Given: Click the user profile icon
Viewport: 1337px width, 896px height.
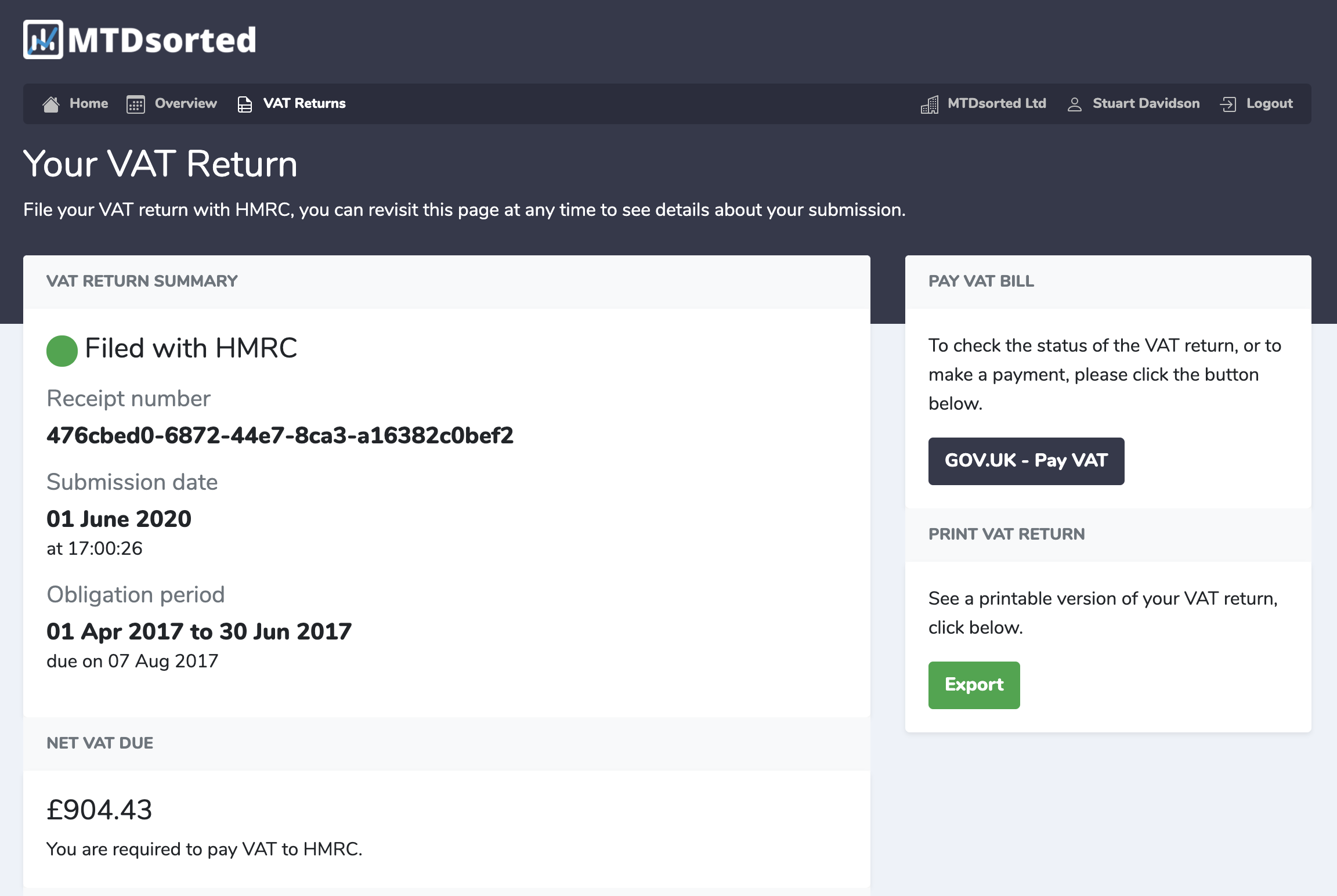Looking at the screenshot, I should [x=1075, y=104].
